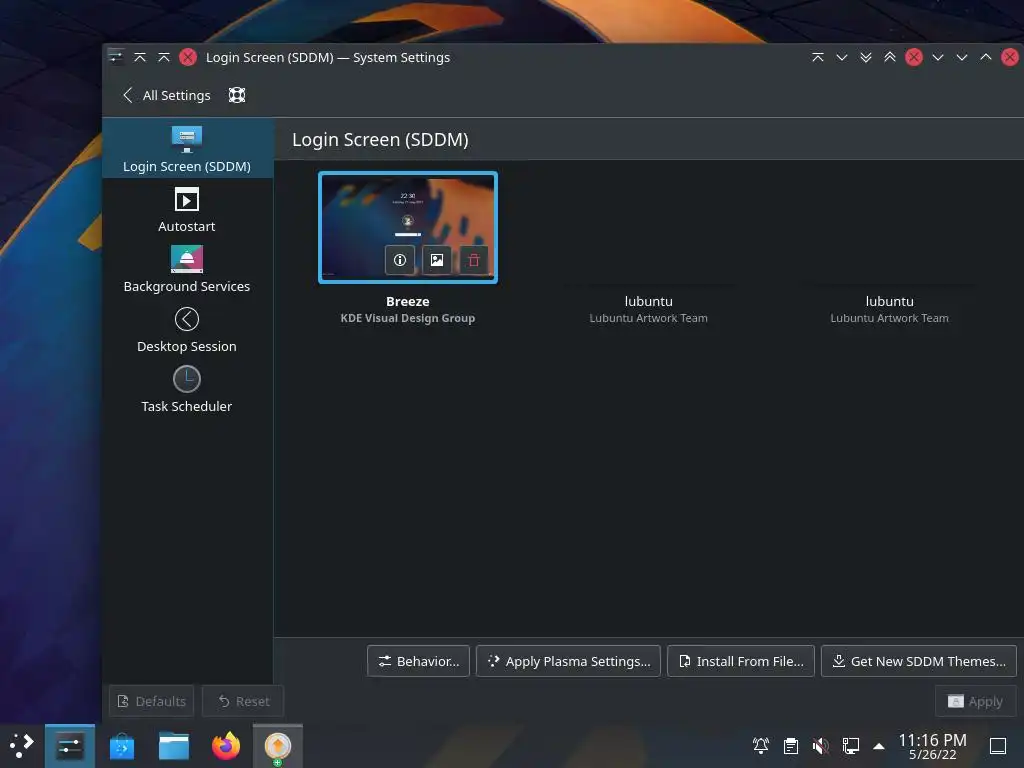Screen dimensions: 1024x768
Task: Click Install From File... button
Action: click(x=741, y=661)
